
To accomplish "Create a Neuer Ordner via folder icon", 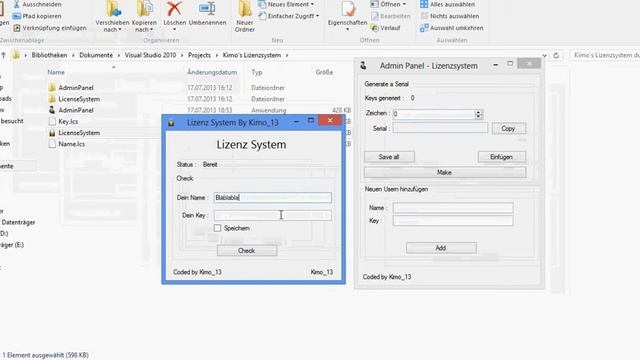I will 245,9.
